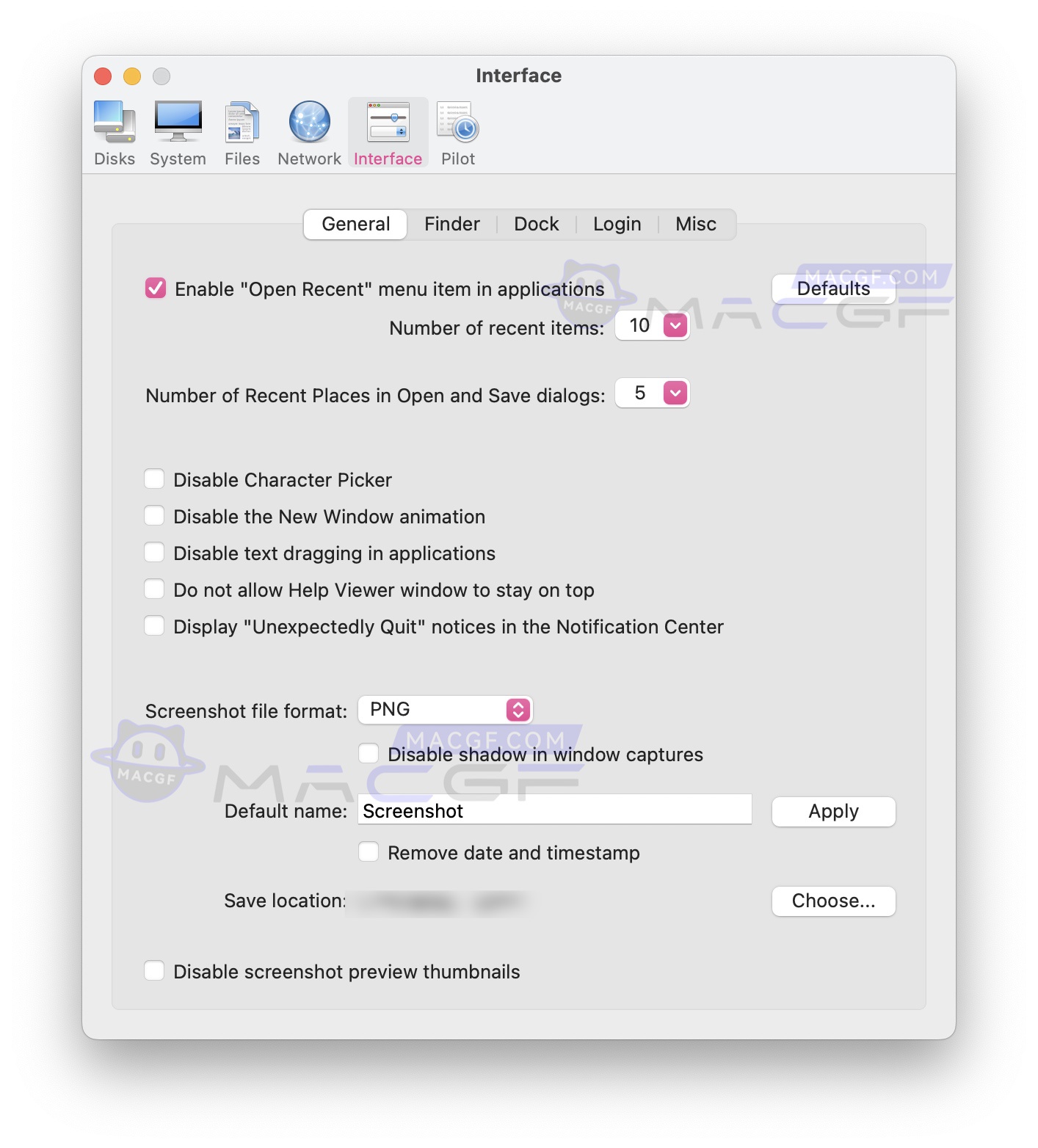The height and width of the screenshot is (1148, 1038).
Task: Click inside the Default name field
Action: [554, 810]
